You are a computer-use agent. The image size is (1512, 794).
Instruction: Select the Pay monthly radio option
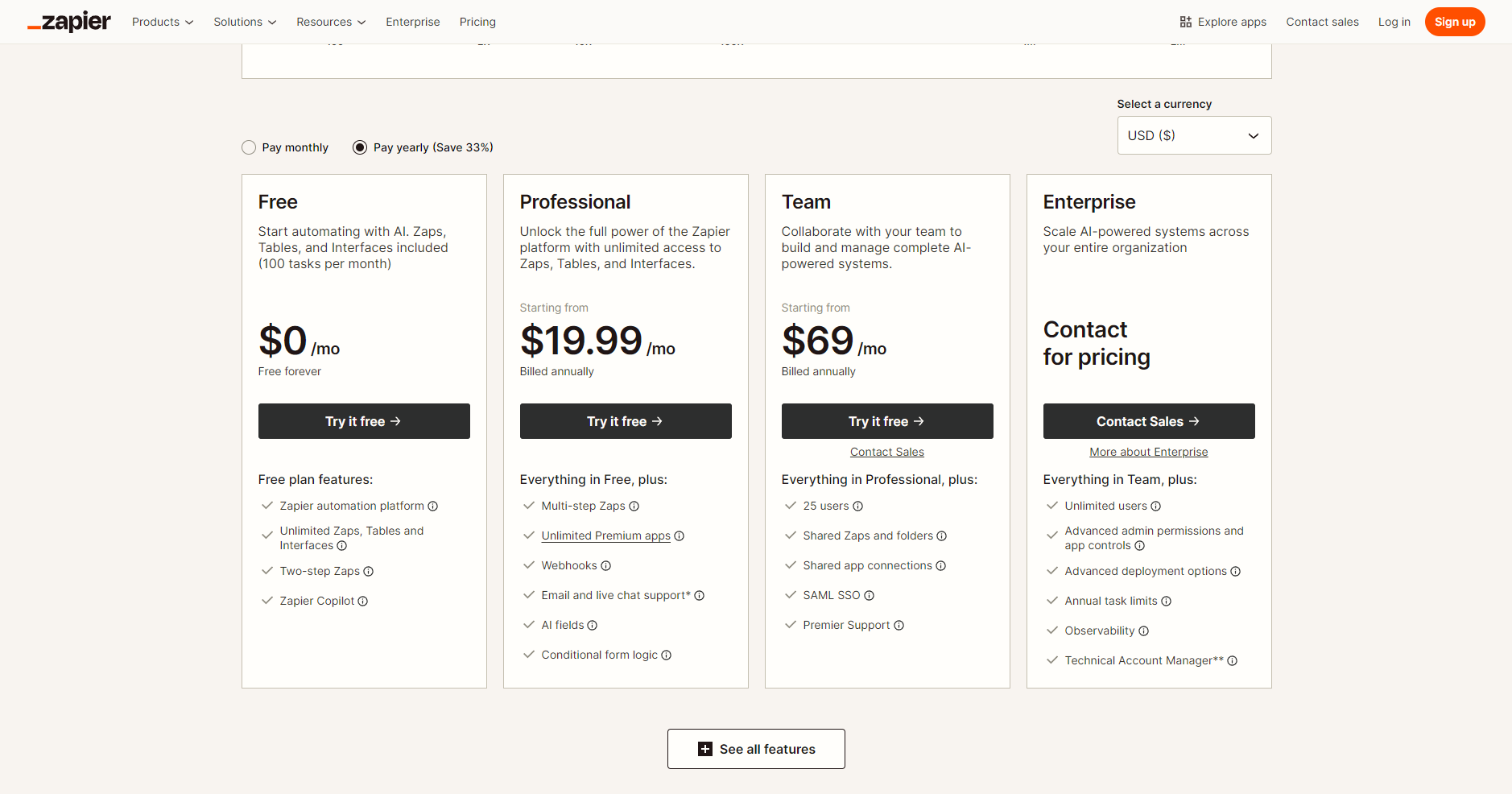249,147
